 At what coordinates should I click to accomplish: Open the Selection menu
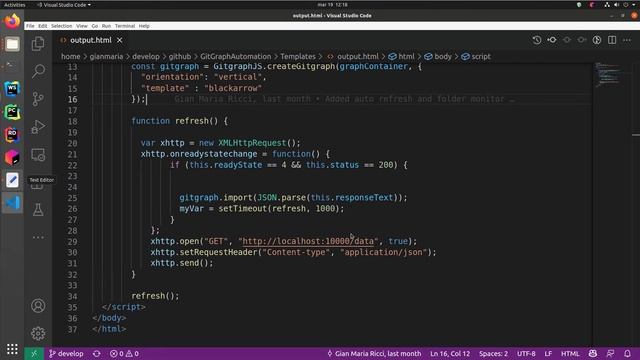click(x=61, y=26)
